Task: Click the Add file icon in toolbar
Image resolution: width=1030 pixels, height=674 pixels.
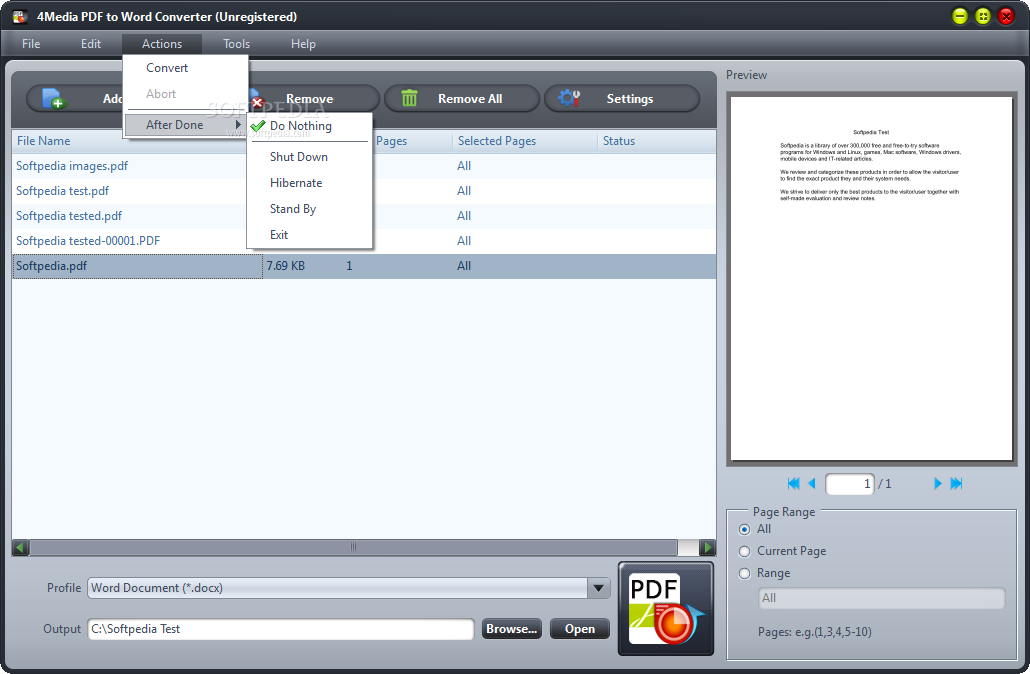Action: pyautogui.click(x=53, y=99)
